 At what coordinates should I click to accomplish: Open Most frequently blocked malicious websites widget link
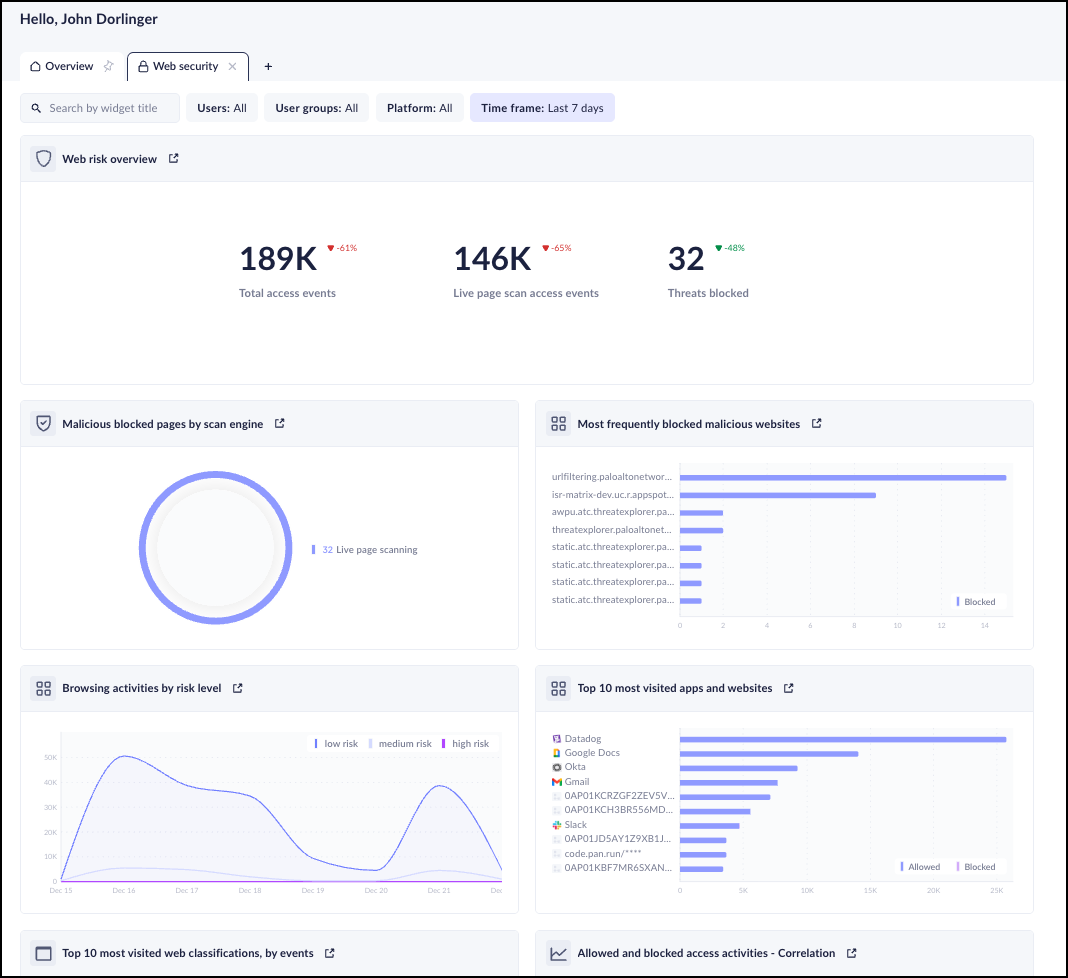point(817,424)
